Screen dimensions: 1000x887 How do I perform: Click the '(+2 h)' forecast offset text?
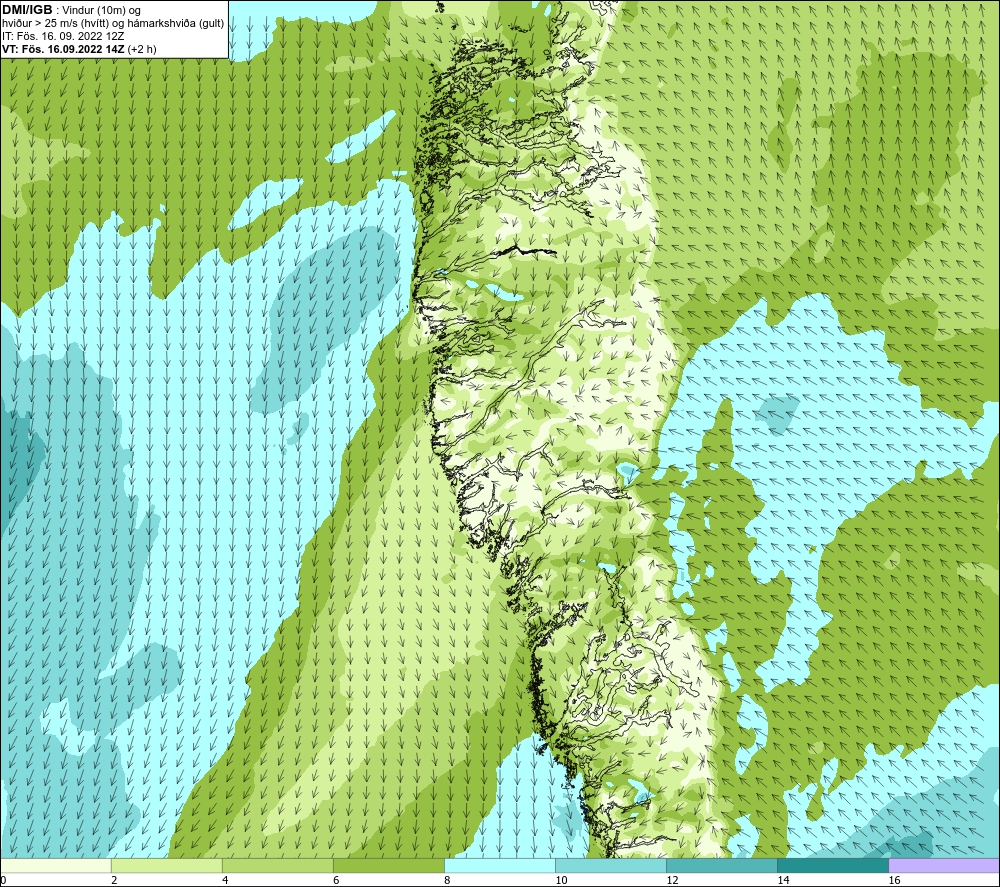(x=142, y=49)
